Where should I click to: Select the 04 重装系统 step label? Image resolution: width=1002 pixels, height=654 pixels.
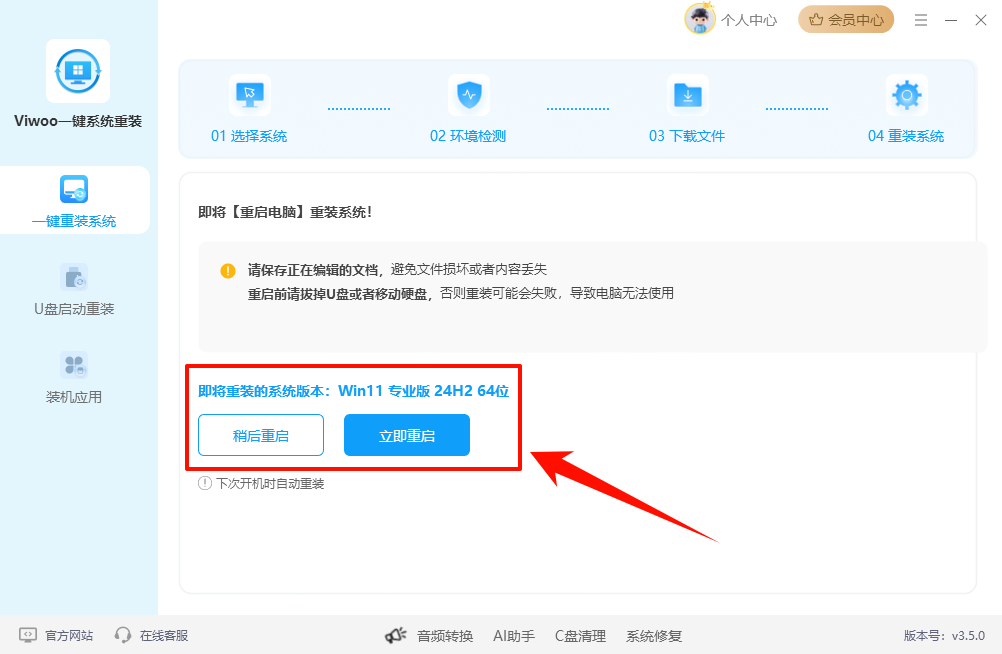coord(906,136)
